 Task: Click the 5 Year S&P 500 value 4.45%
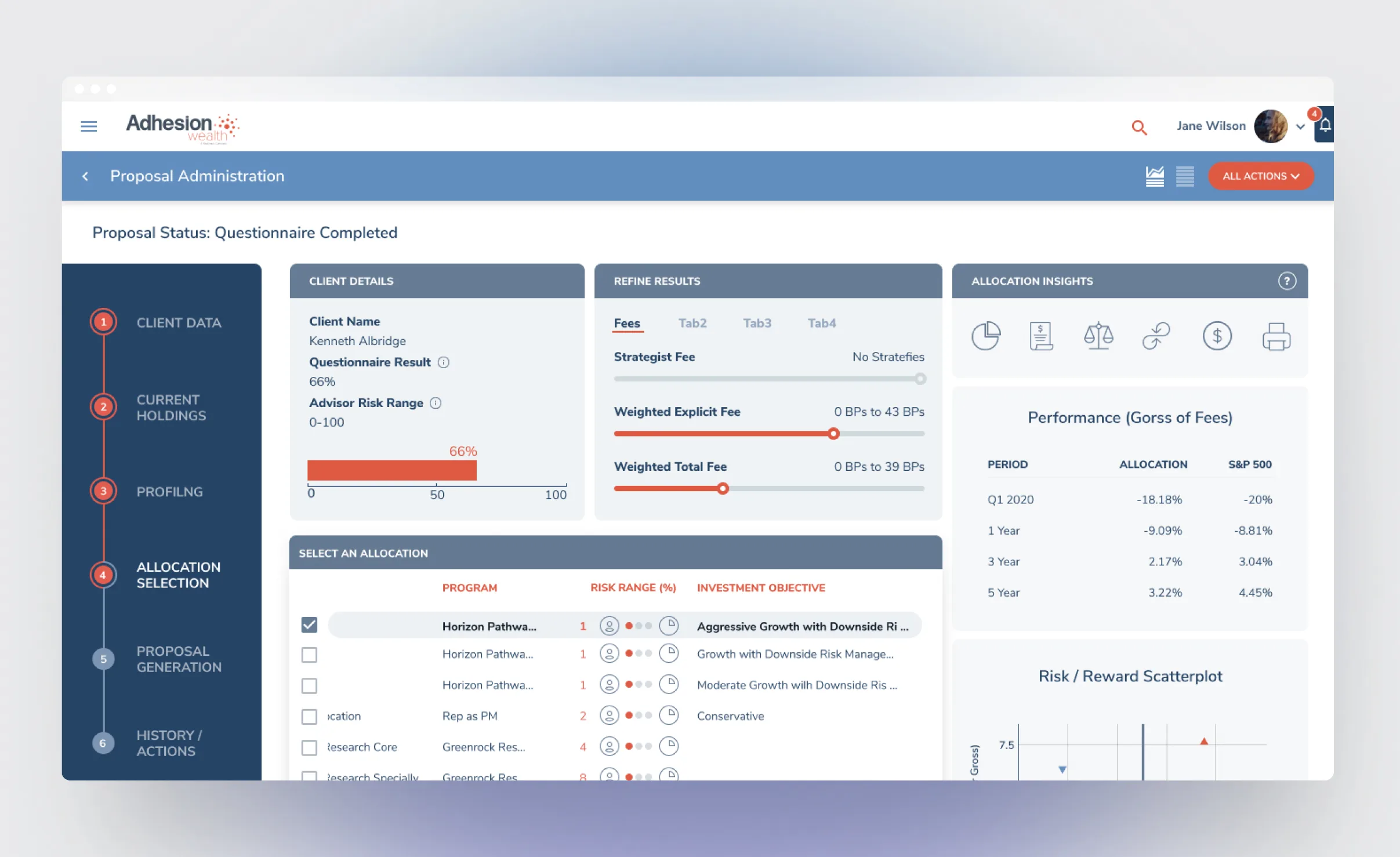coord(1255,593)
